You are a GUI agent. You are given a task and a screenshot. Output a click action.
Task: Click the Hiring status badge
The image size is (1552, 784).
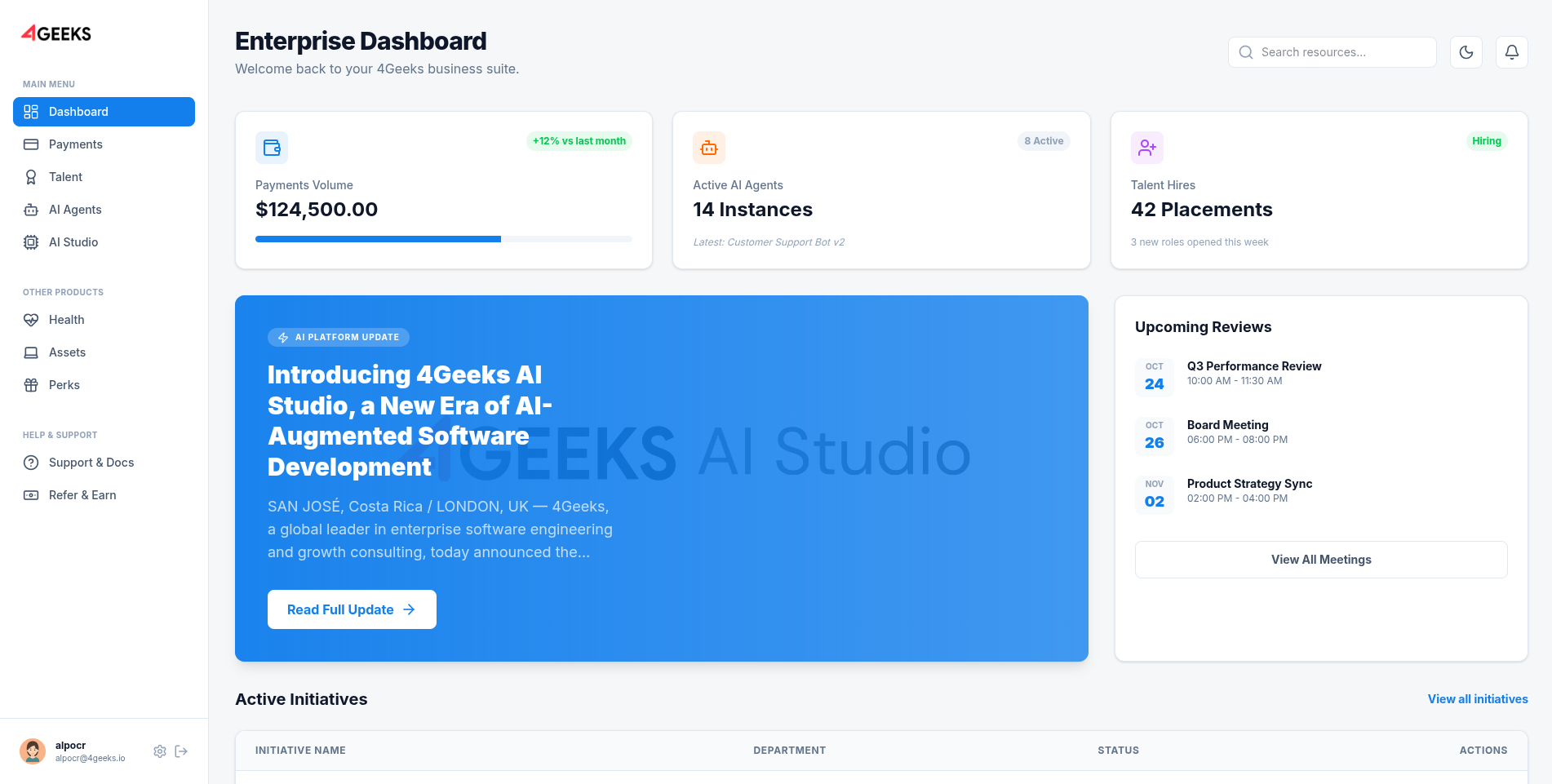[1487, 140]
